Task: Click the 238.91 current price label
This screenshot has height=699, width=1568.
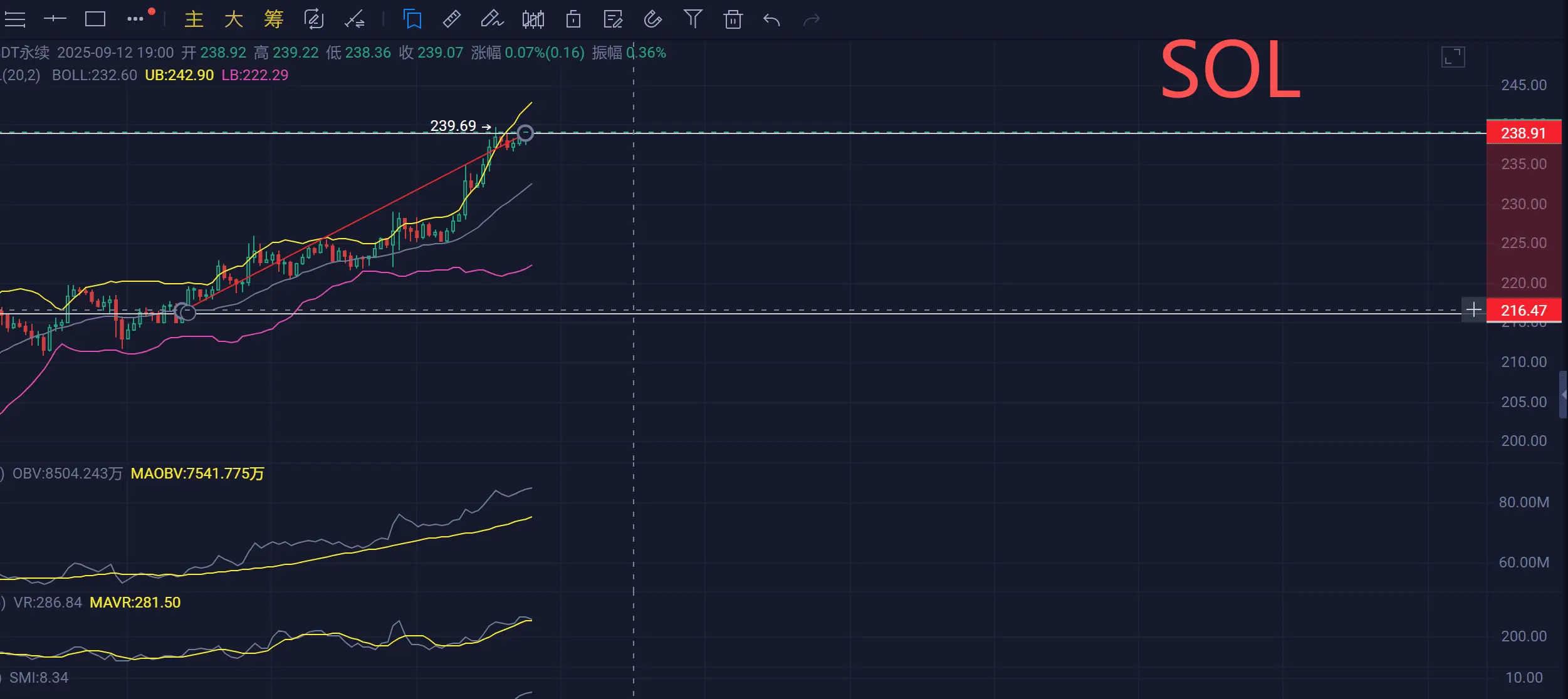Action: point(1524,133)
